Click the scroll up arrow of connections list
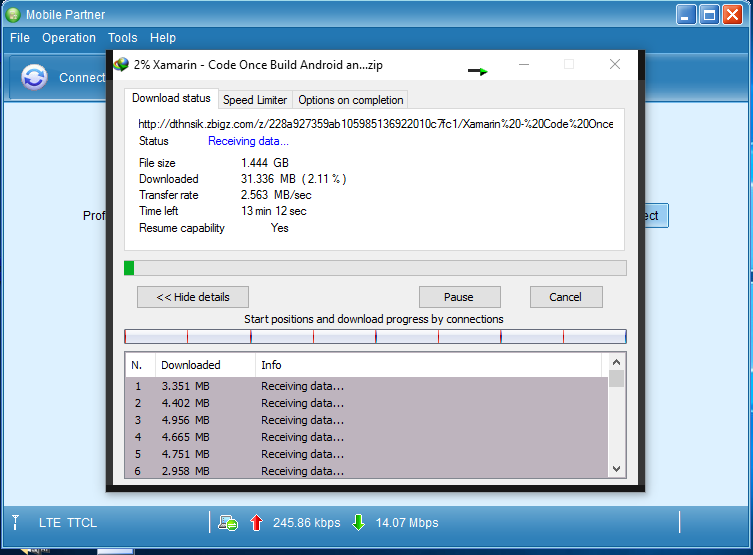The width and height of the screenshot is (753, 555). click(x=617, y=362)
